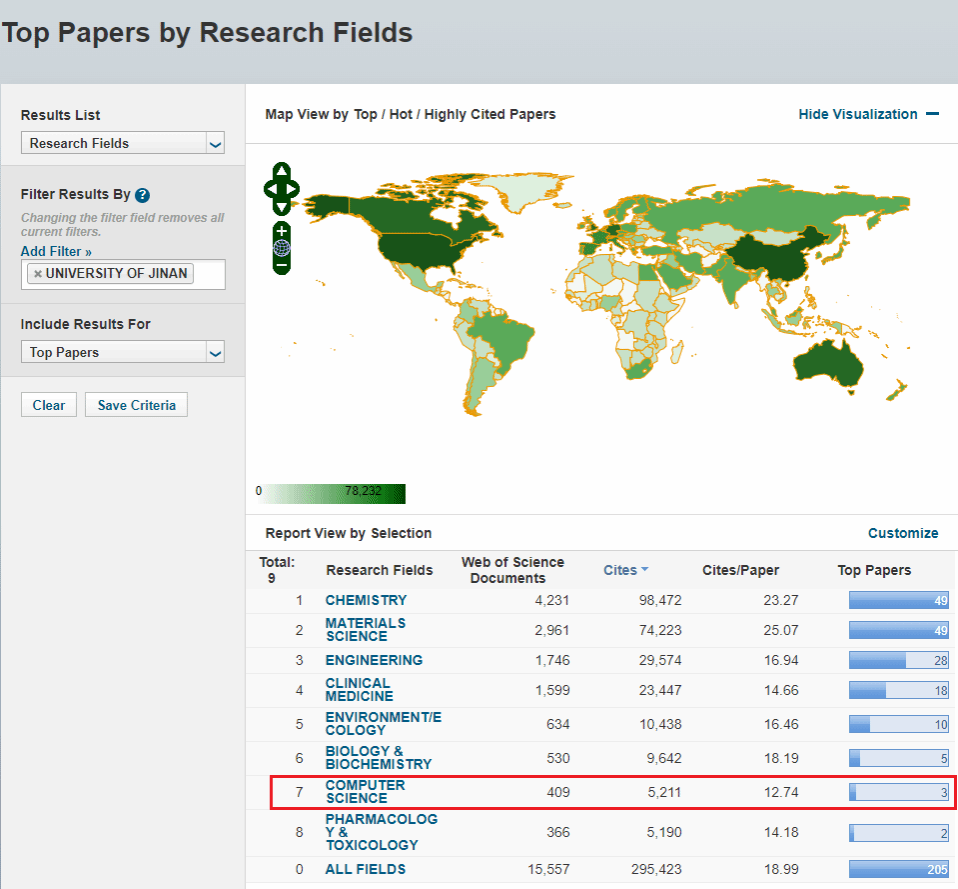The width and height of the screenshot is (958, 889).
Task: Open the Filter Results By help icon
Action: click(x=142, y=195)
